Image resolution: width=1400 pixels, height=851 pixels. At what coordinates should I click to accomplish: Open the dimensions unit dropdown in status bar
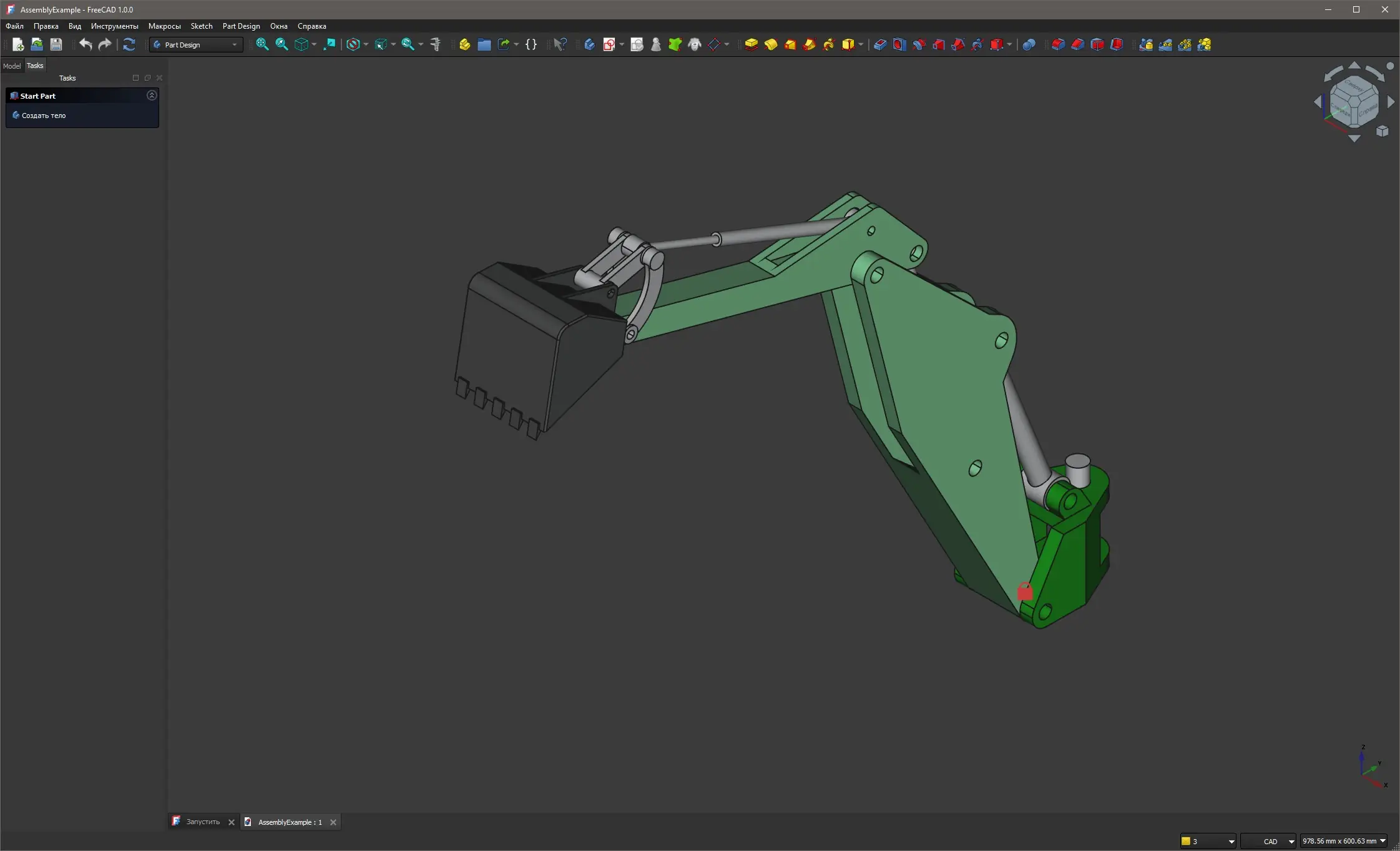pyautogui.click(x=1343, y=841)
